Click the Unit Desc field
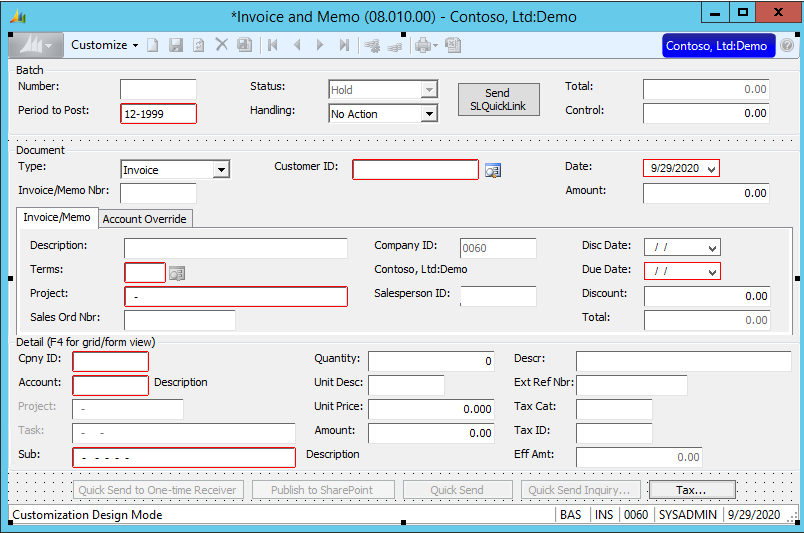The width and height of the screenshot is (804, 533). click(x=407, y=385)
